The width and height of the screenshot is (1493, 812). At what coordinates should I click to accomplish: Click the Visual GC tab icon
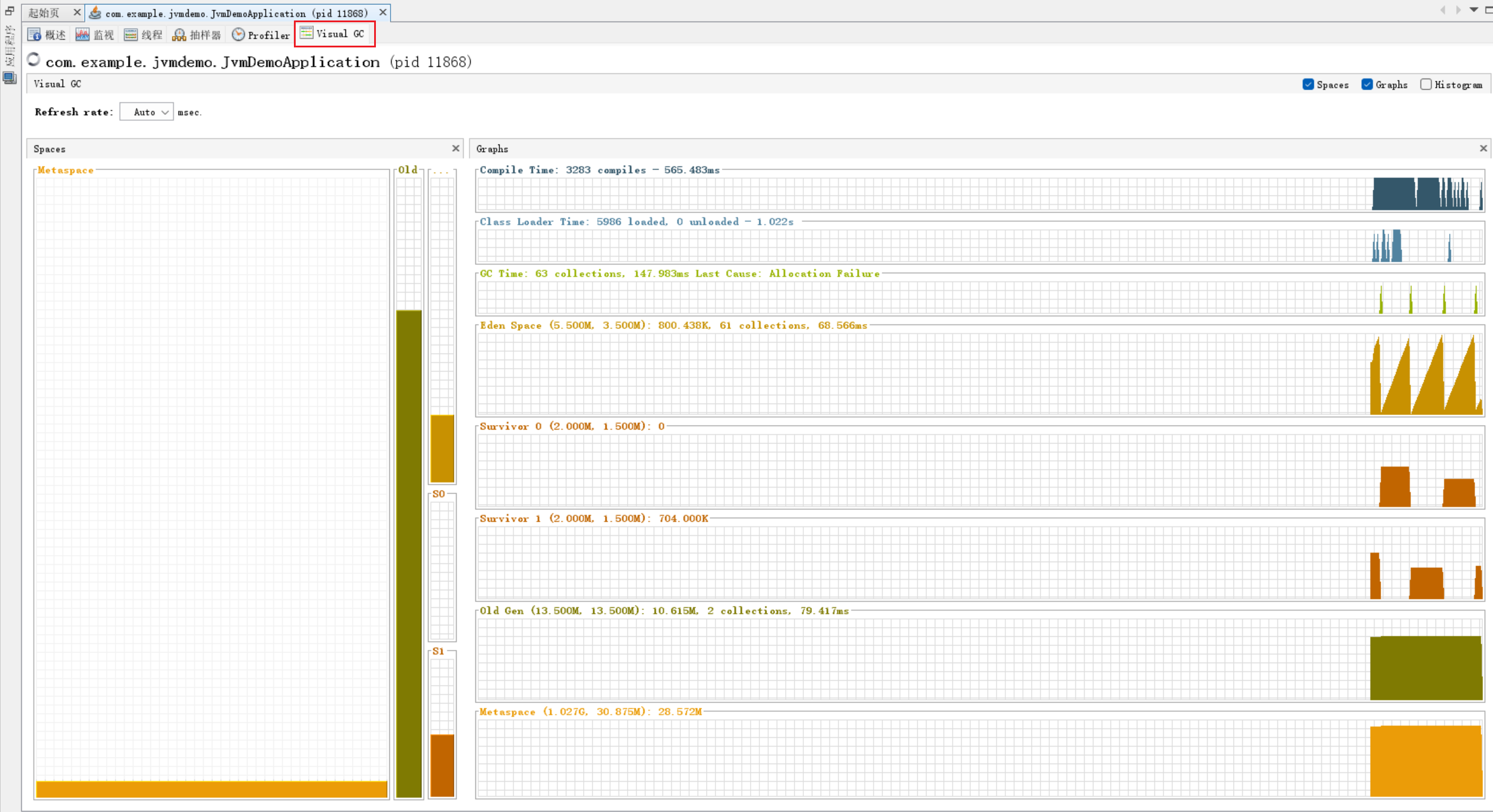point(306,33)
